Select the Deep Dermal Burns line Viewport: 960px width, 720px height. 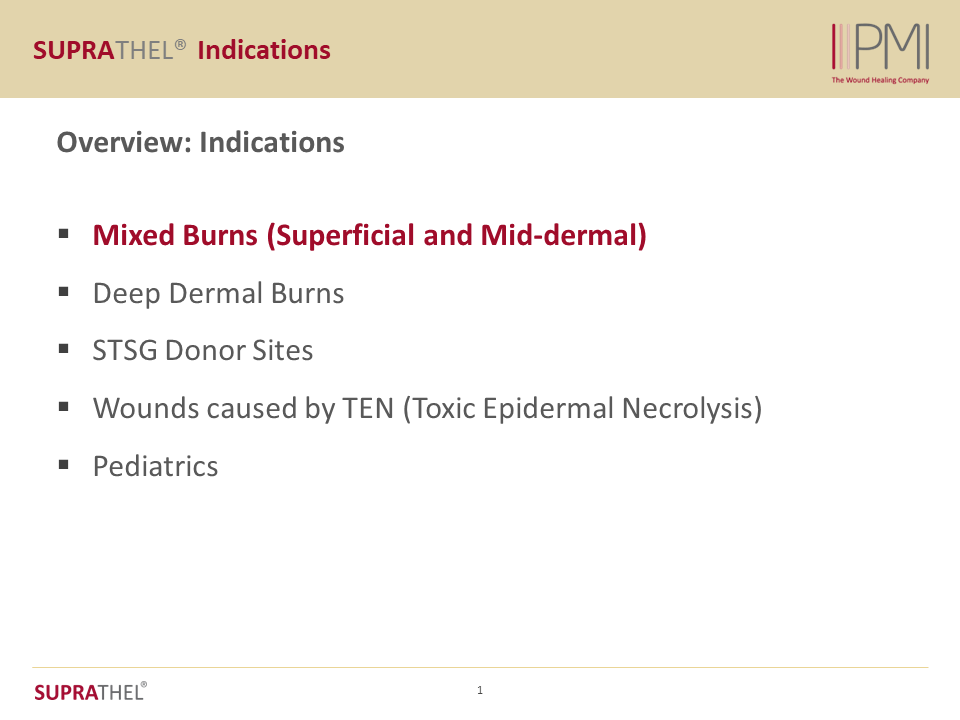pos(218,294)
